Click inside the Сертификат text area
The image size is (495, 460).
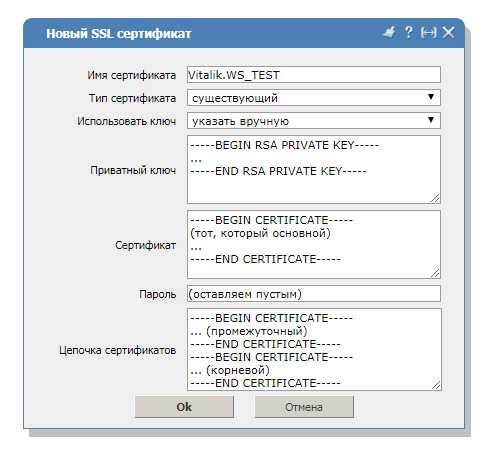click(314, 244)
